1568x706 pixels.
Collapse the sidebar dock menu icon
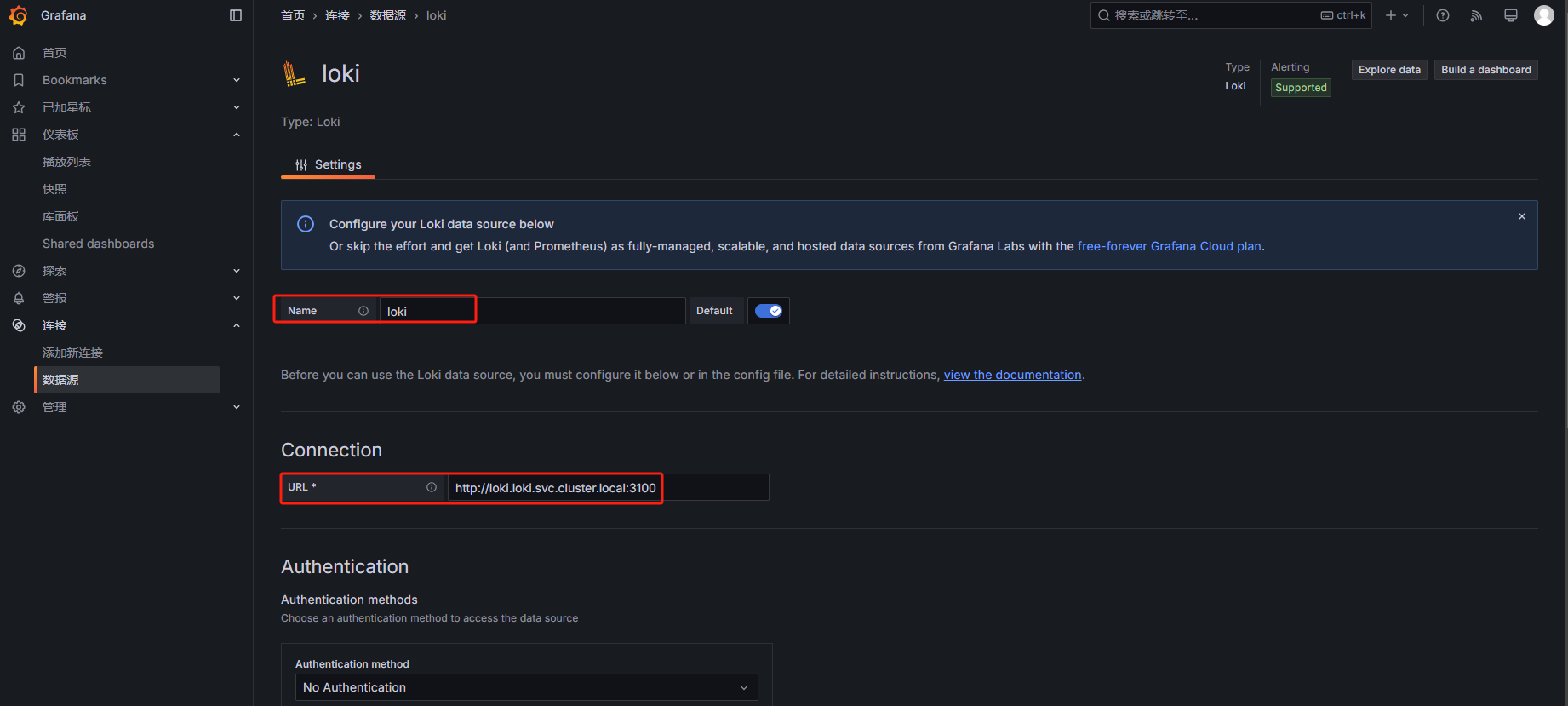pos(236,15)
